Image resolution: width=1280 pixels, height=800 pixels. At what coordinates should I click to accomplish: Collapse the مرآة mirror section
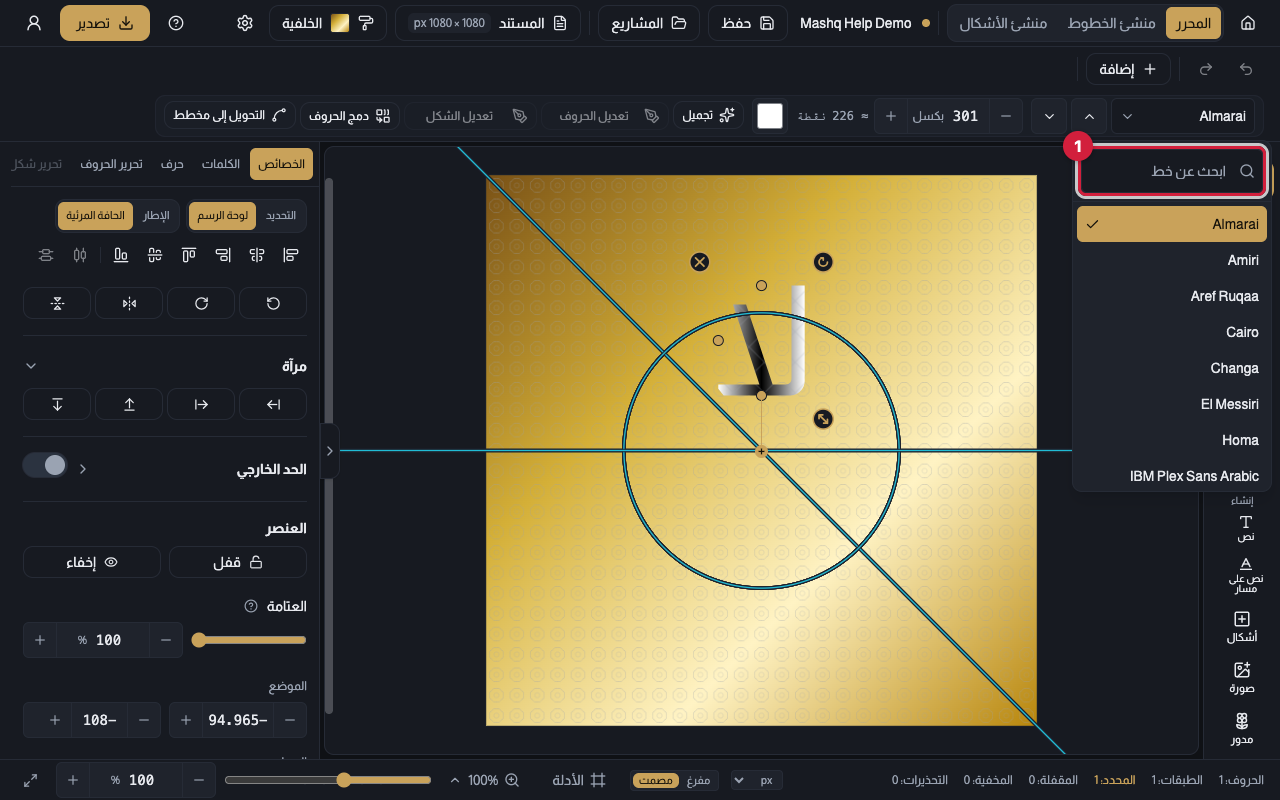pyautogui.click(x=30, y=366)
